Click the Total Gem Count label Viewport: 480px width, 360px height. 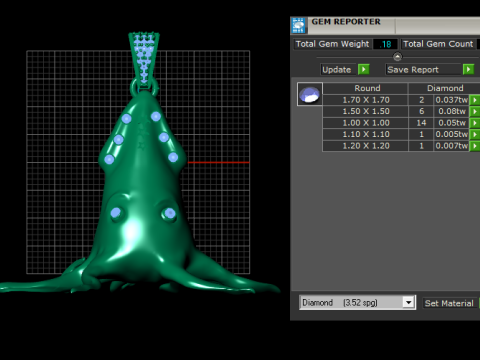[x=438, y=44]
